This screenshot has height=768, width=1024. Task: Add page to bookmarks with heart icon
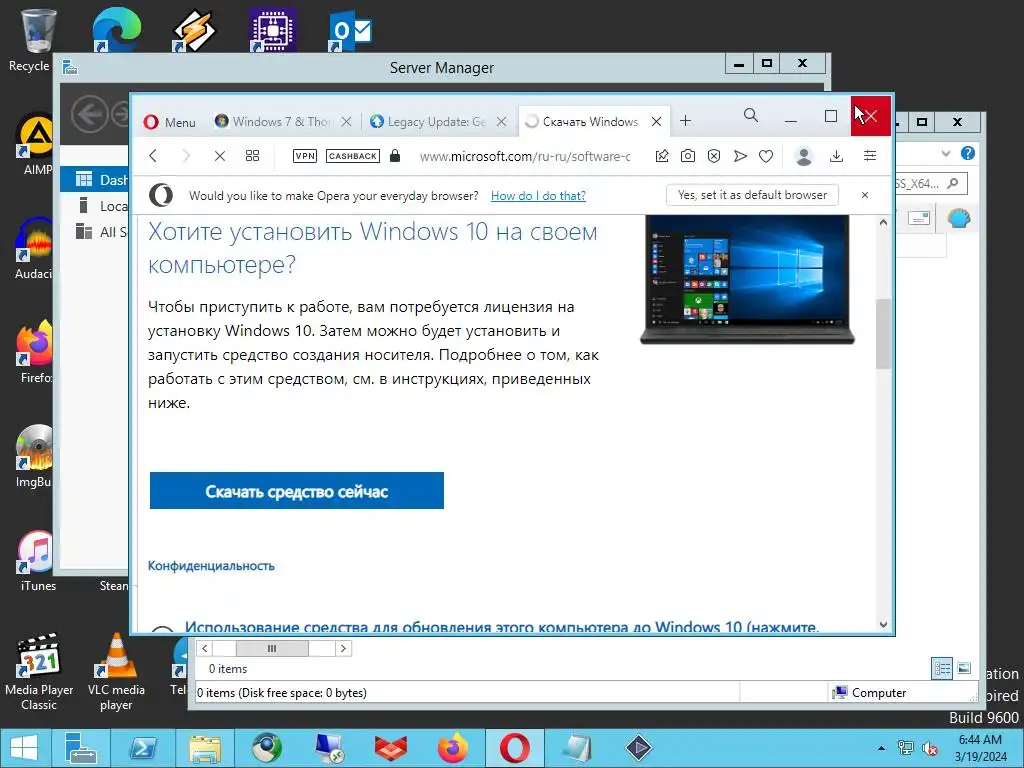[x=766, y=156]
